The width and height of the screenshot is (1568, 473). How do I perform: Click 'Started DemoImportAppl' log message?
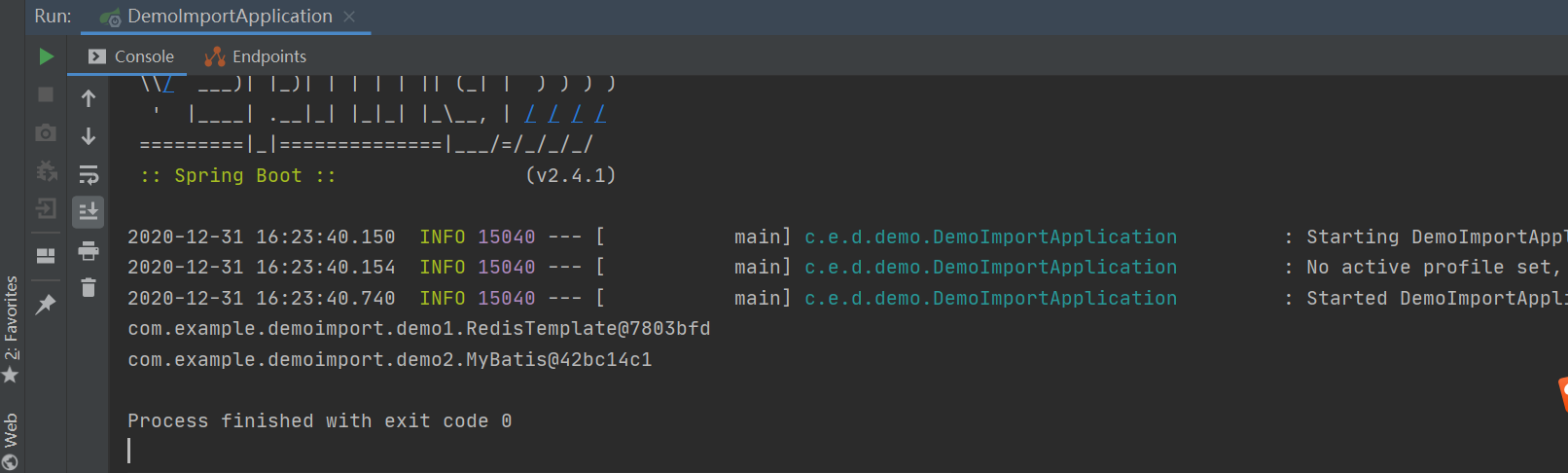[1437, 298]
